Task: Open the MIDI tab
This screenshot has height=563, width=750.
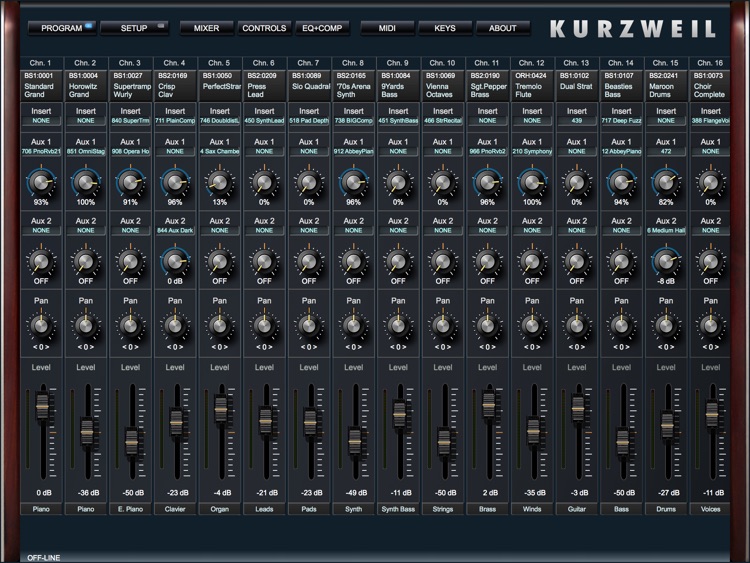Action: click(387, 28)
